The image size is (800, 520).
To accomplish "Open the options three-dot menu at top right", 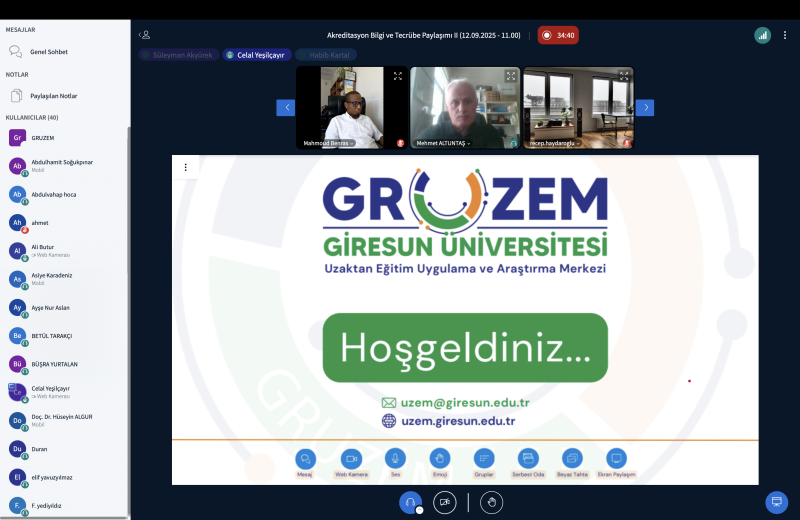I will pyautogui.click(x=785, y=35).
